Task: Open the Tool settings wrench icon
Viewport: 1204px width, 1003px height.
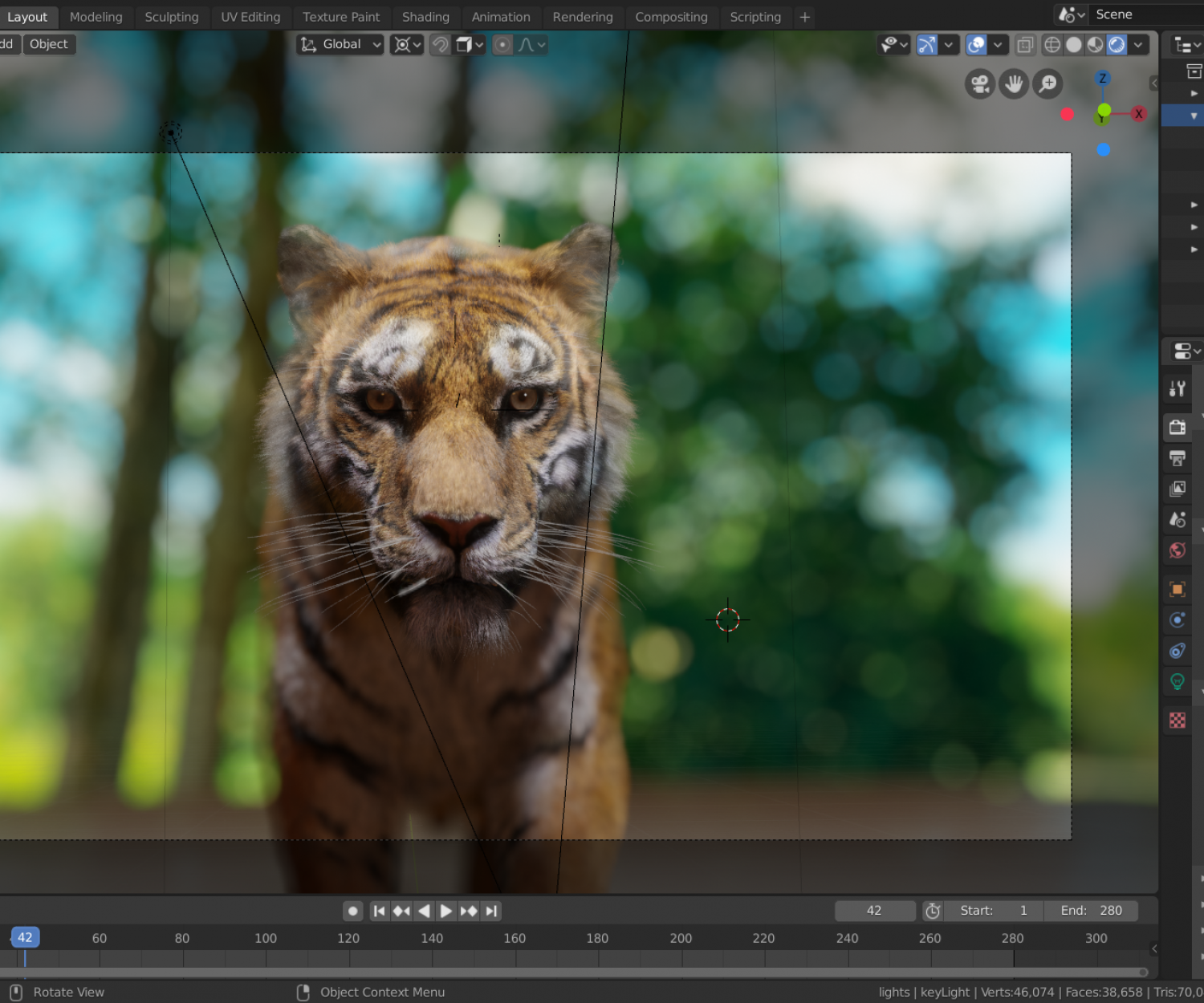Action: [x=1178, y=389]
